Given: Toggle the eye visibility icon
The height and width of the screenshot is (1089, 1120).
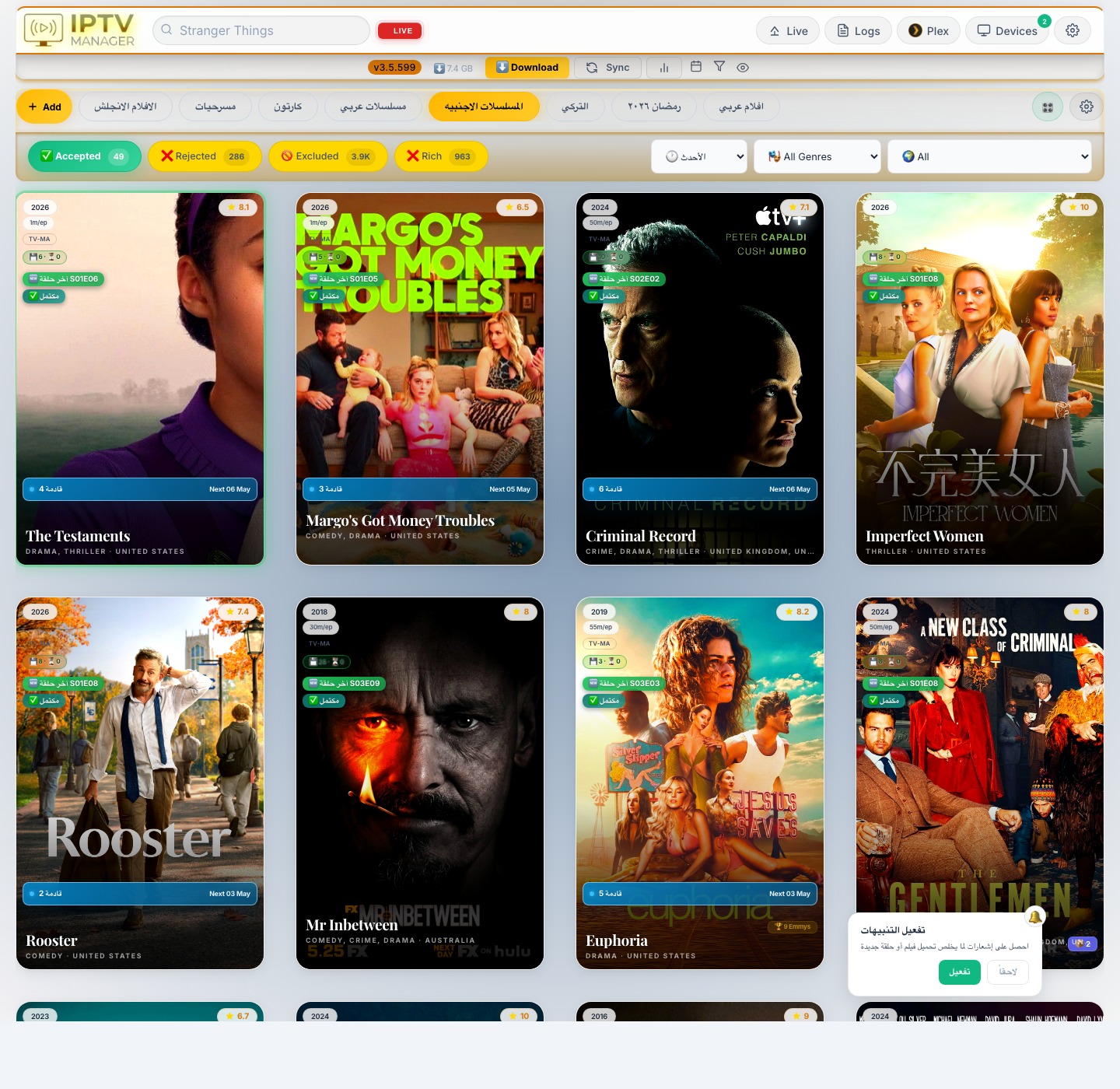Looking at the screenshot, I should click(743, 67).
